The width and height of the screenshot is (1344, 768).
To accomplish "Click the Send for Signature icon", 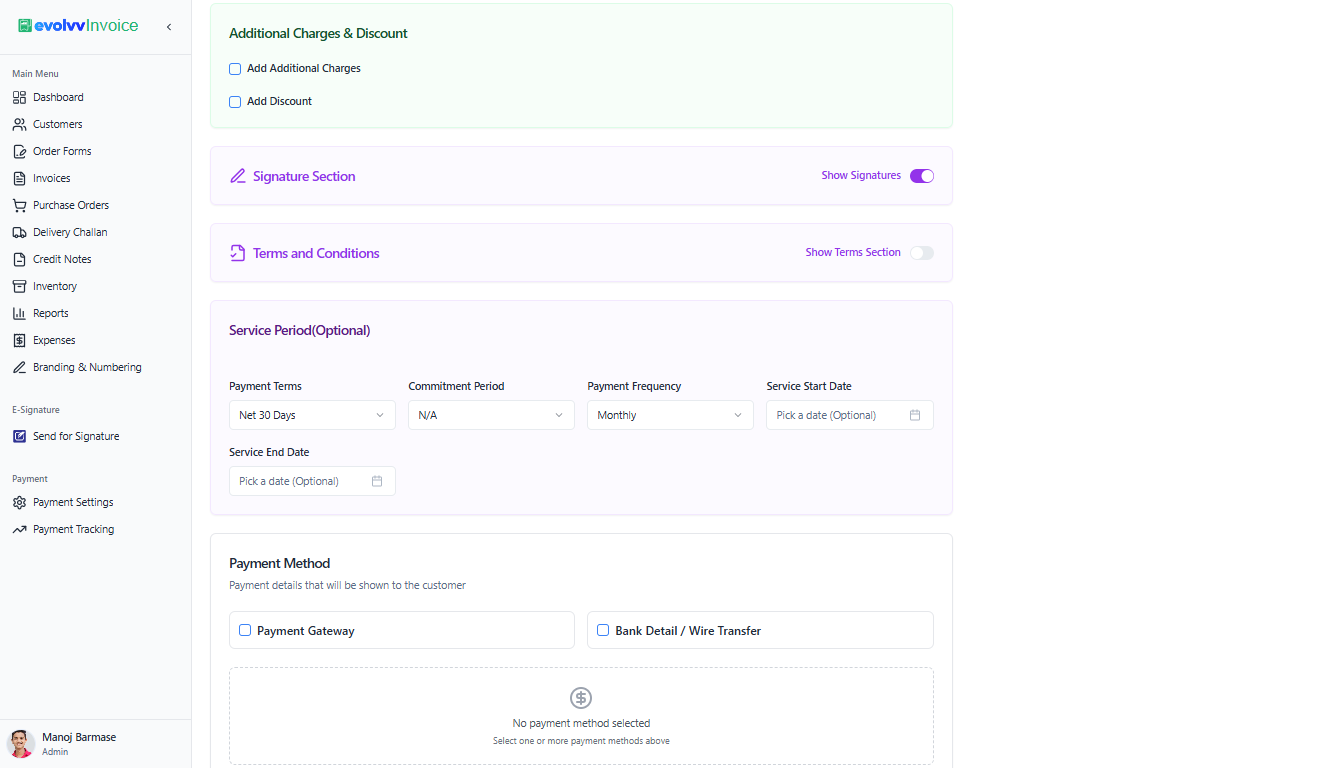I will 19,436.
